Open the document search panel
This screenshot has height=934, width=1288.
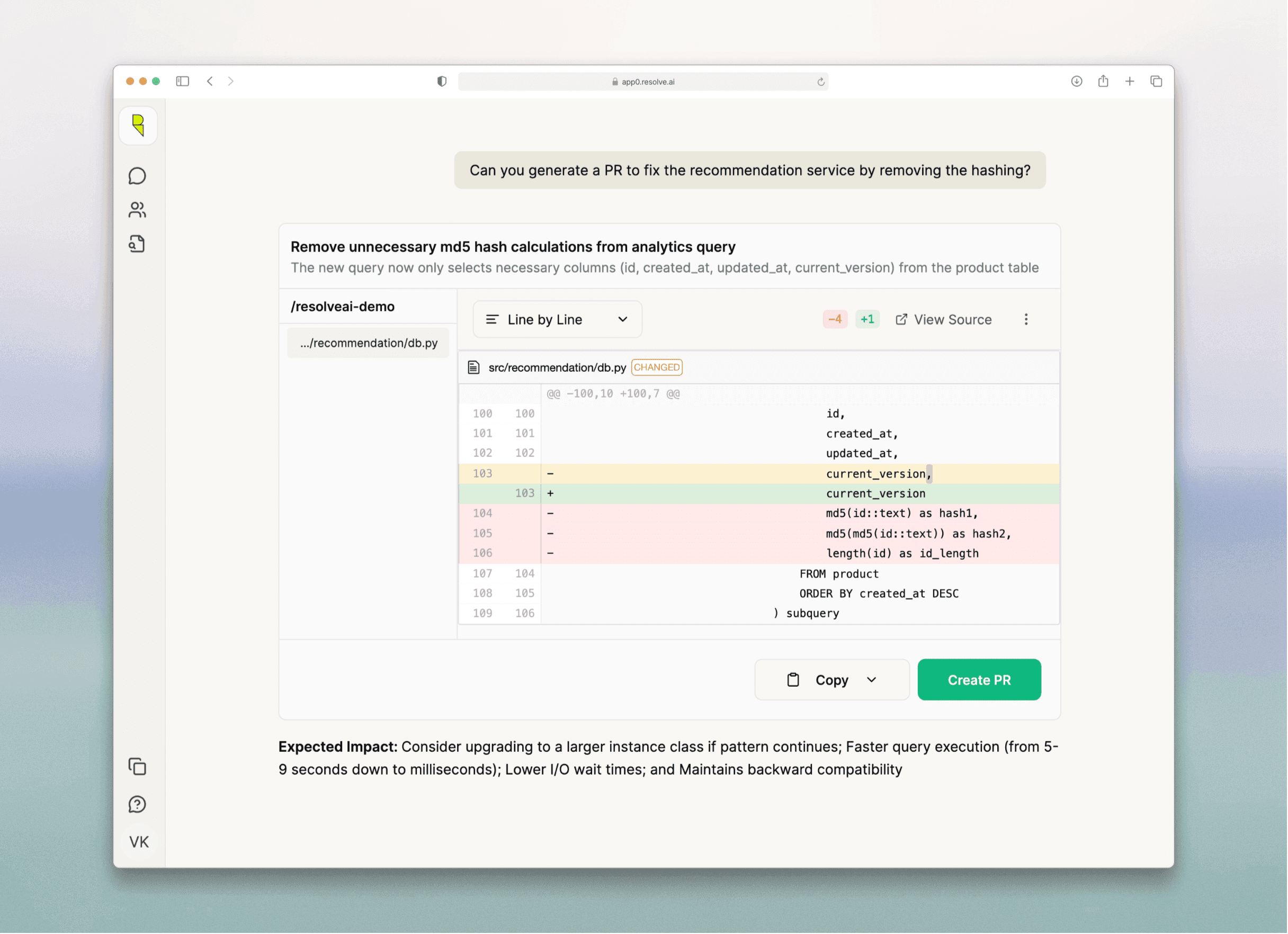[137, 244]
